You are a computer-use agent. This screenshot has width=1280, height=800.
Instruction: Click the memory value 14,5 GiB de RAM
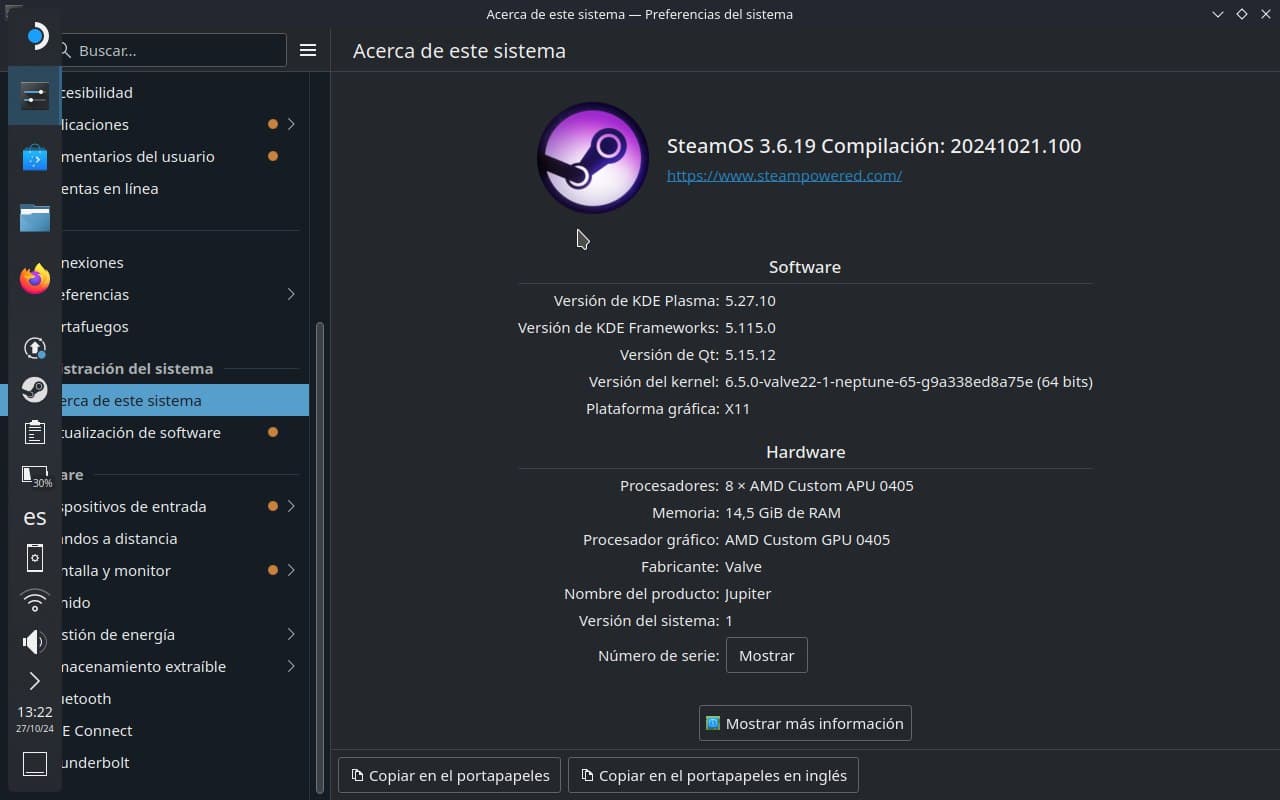click(783, 512)
